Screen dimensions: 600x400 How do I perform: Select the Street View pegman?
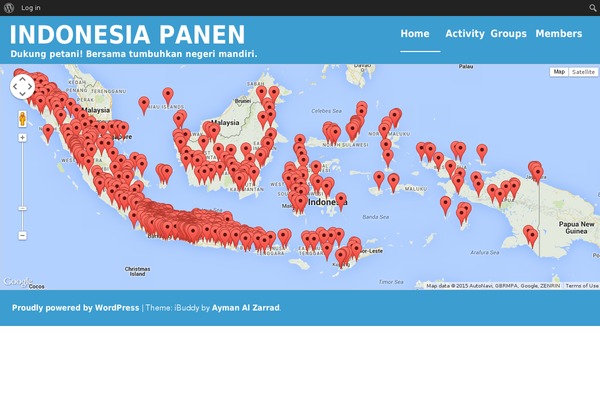click(23, 119)
